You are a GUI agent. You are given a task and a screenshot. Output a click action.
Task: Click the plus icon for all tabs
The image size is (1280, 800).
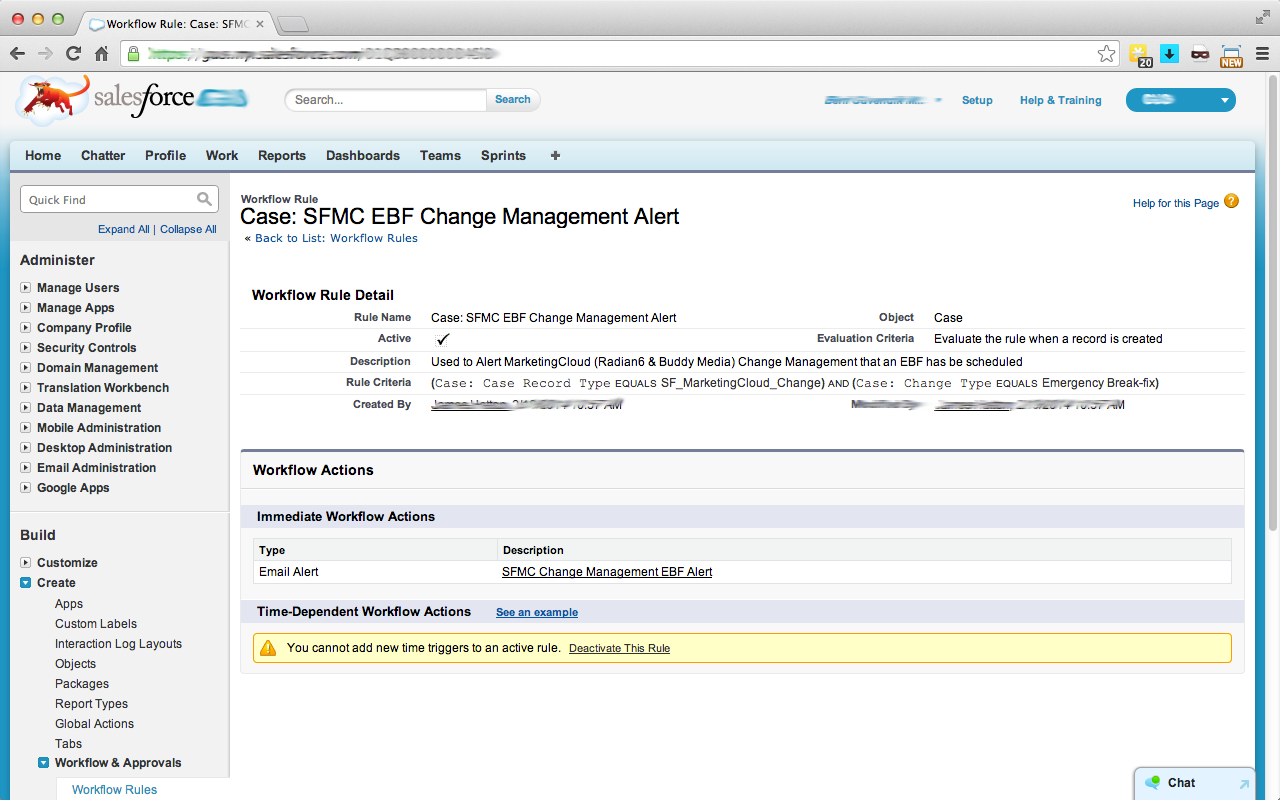(x=555, y=155)
